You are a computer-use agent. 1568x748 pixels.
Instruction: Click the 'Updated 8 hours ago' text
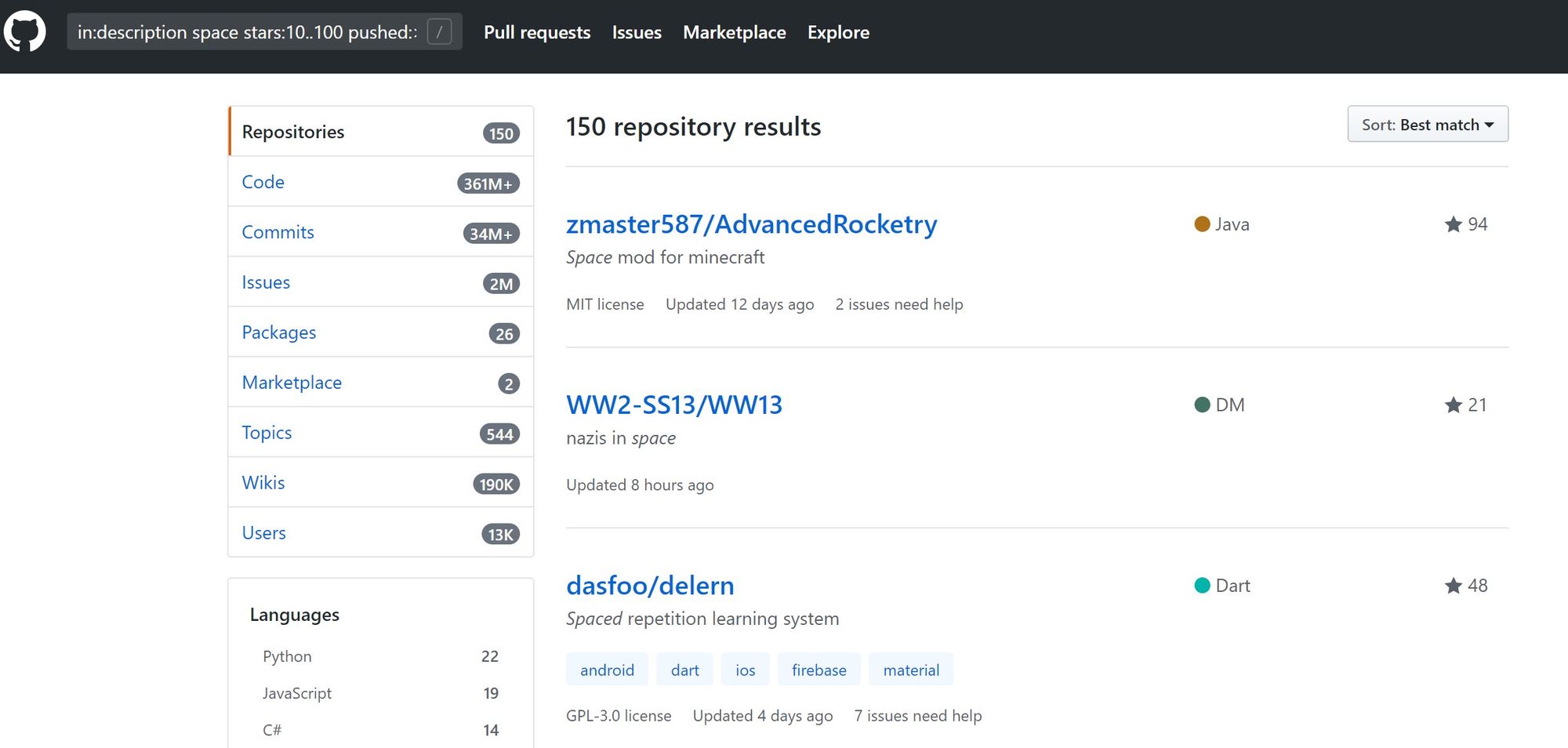click(640, 485)
